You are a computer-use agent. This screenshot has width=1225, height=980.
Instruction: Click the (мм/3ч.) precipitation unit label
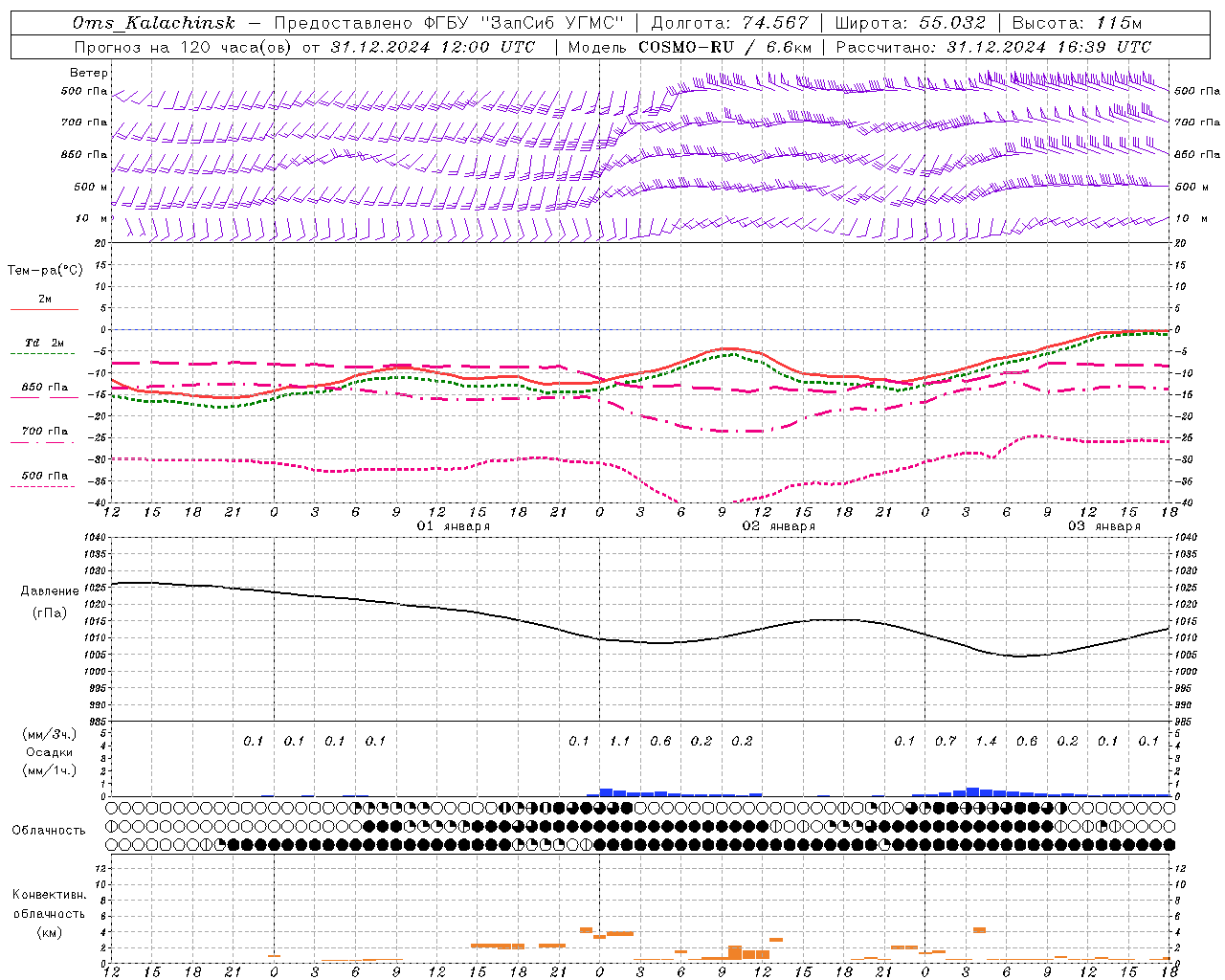click(x=50, y=734)
